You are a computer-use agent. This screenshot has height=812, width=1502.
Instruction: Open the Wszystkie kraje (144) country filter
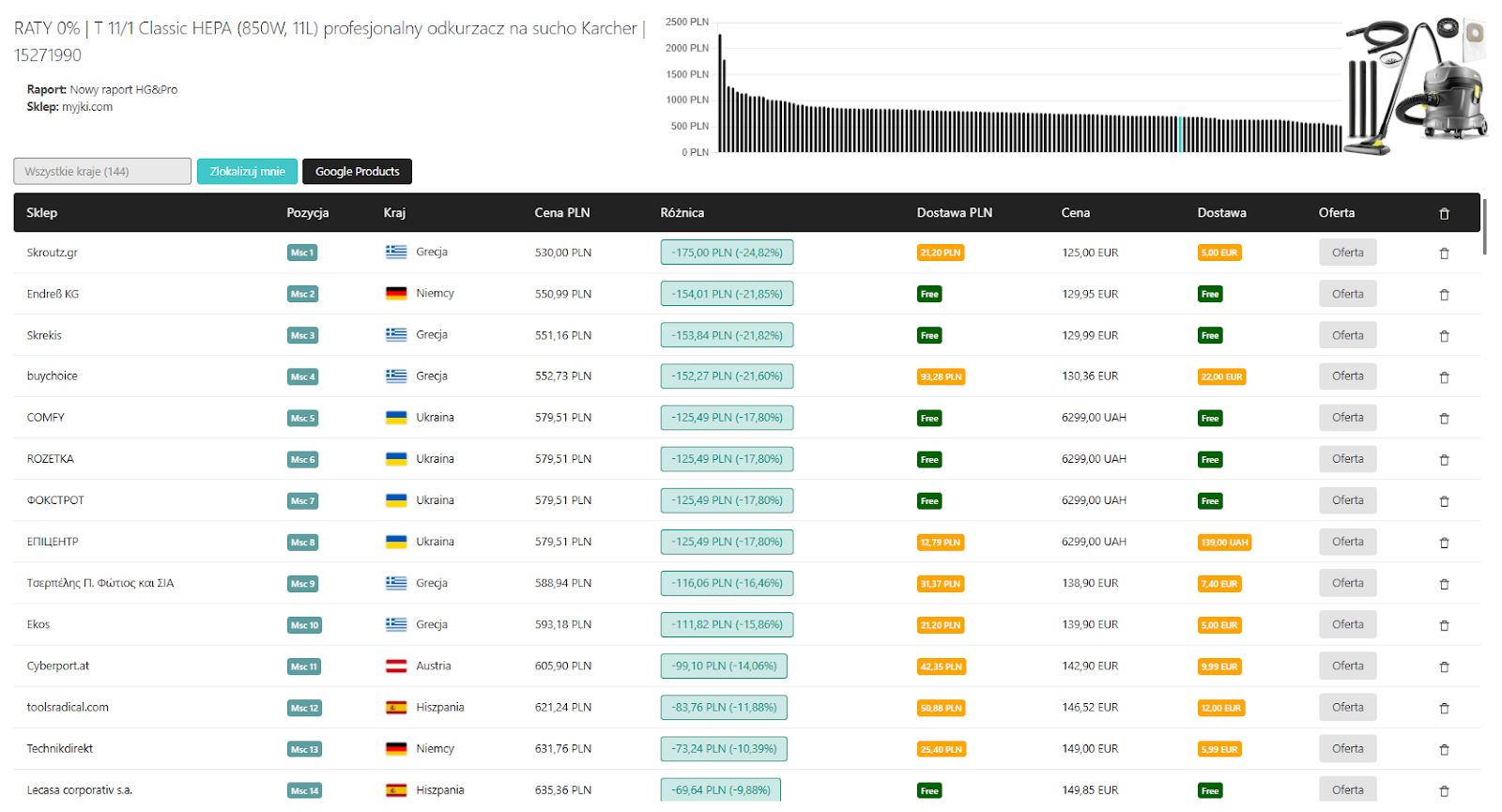click(102, 172)
